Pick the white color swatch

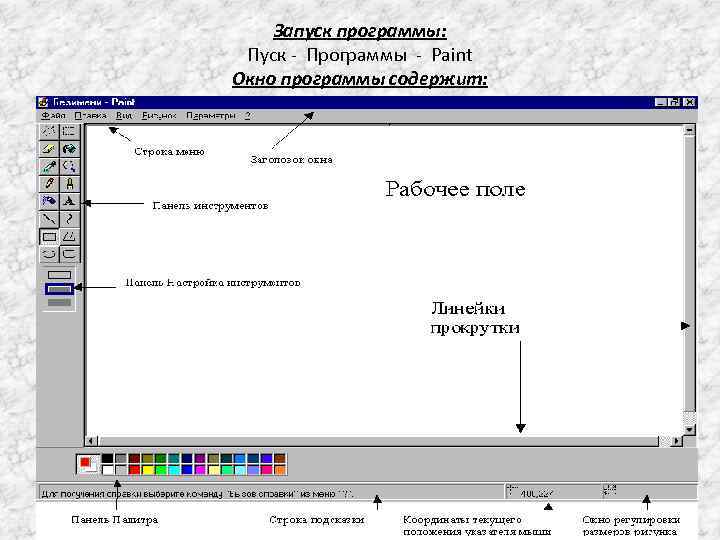(x=107, y=470)
